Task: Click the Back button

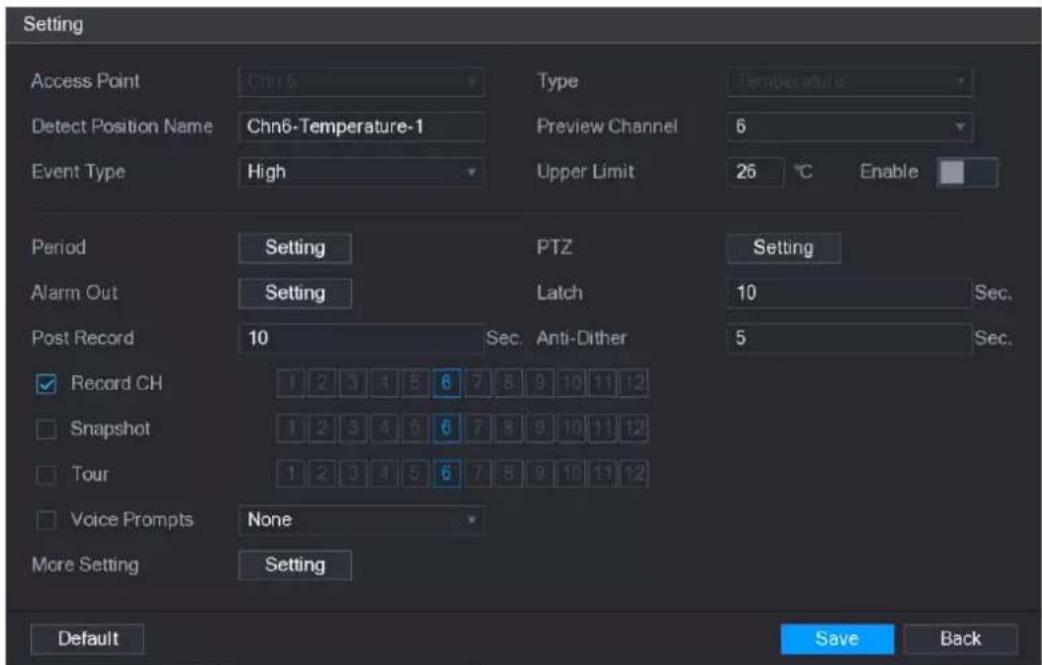Action: click(x=960, y=638)
